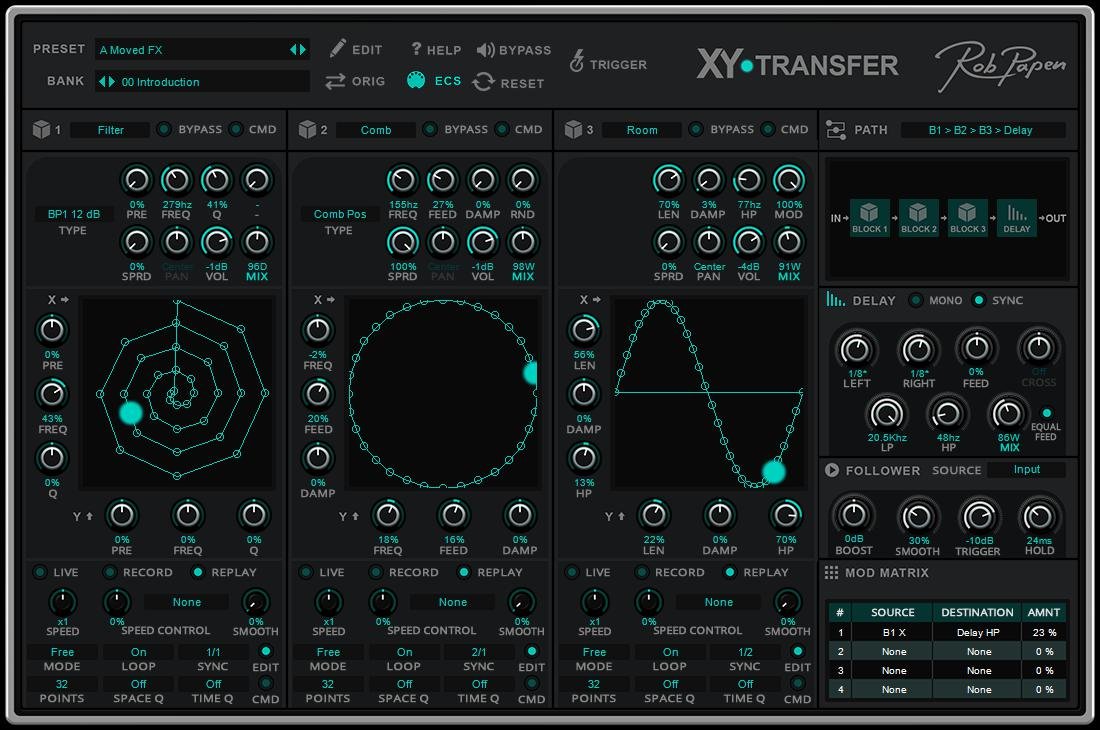This screenshot has width=1100, height=730.
Task: Click the block 1 cube icon
Action: pos(41,129)
